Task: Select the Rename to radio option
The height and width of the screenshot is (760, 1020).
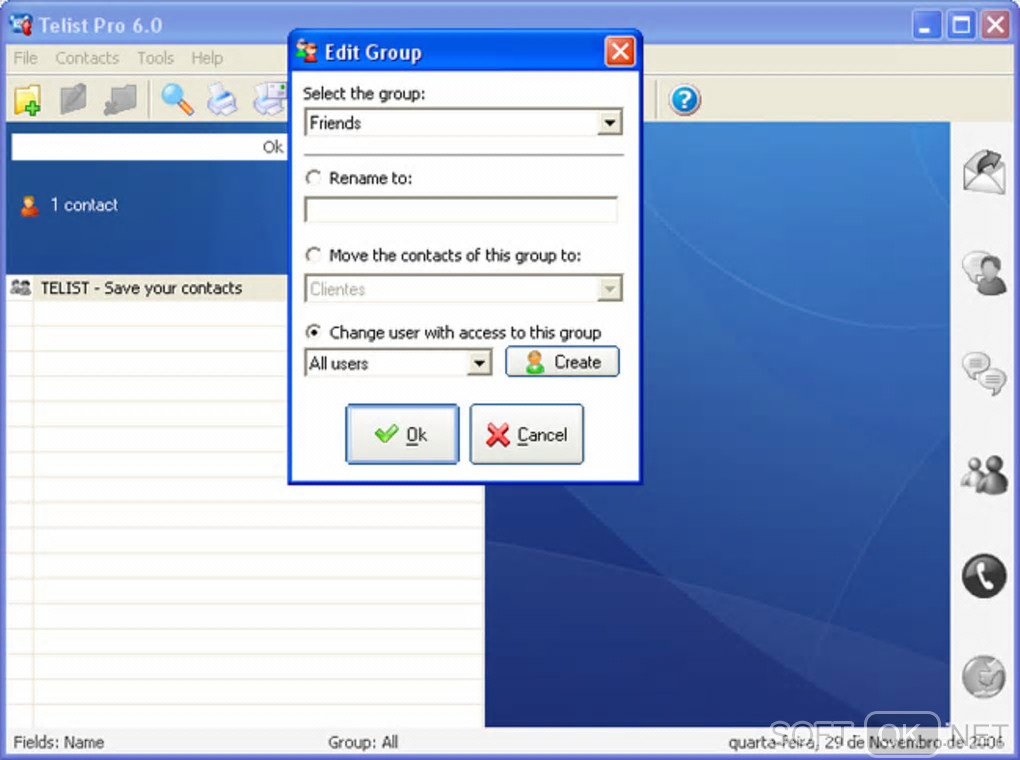Action: [314, 178]
